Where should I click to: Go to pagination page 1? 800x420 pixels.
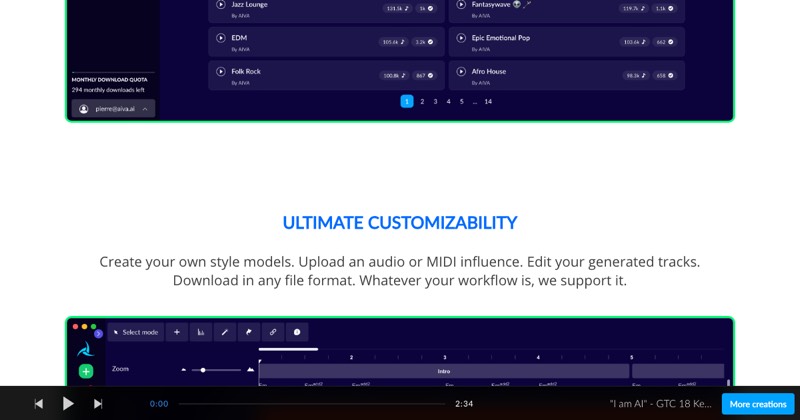(407, 102)
